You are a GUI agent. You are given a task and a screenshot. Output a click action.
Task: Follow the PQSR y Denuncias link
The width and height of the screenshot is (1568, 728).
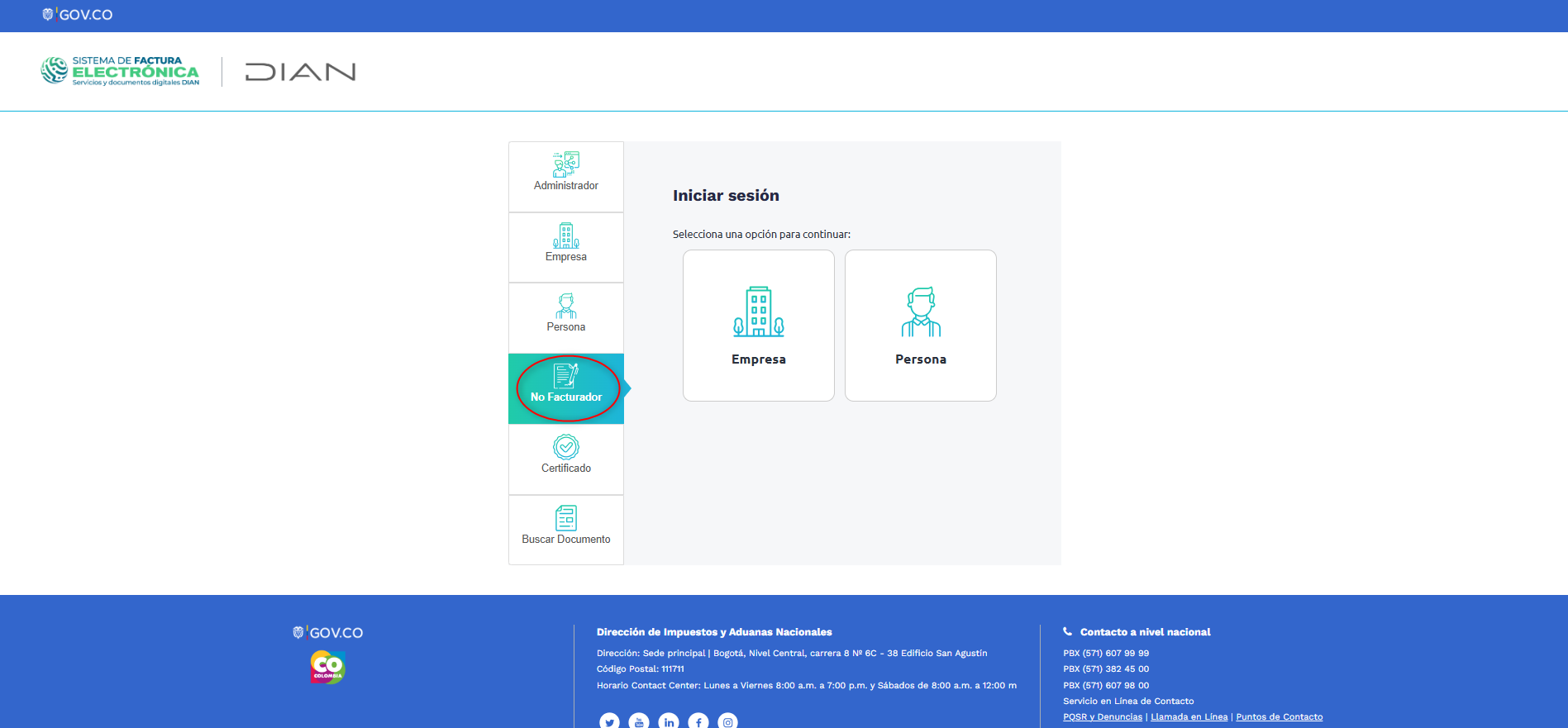pyautogui.click(x=1103, y=717)
